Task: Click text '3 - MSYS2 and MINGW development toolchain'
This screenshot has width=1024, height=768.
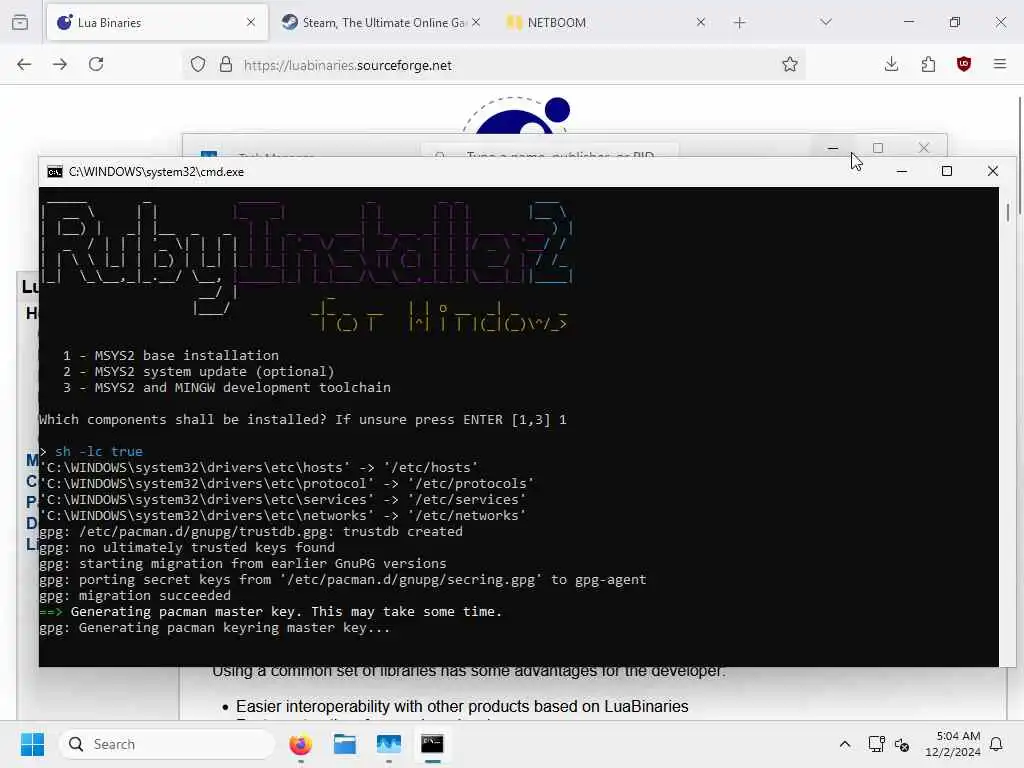Action: pyautogui.click(x=227, y=388)
